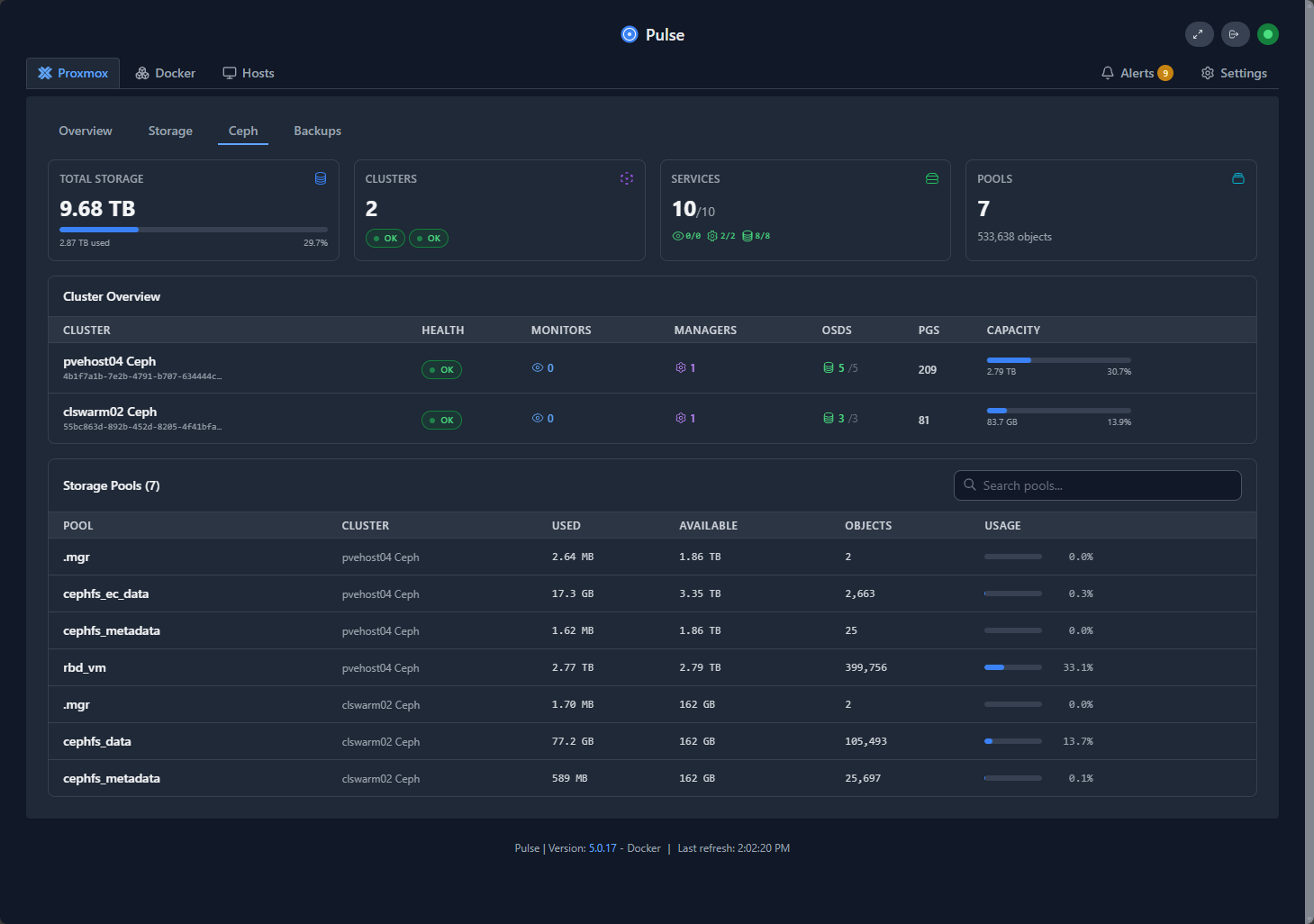
Task: Open Settings
Action: 1234,73
